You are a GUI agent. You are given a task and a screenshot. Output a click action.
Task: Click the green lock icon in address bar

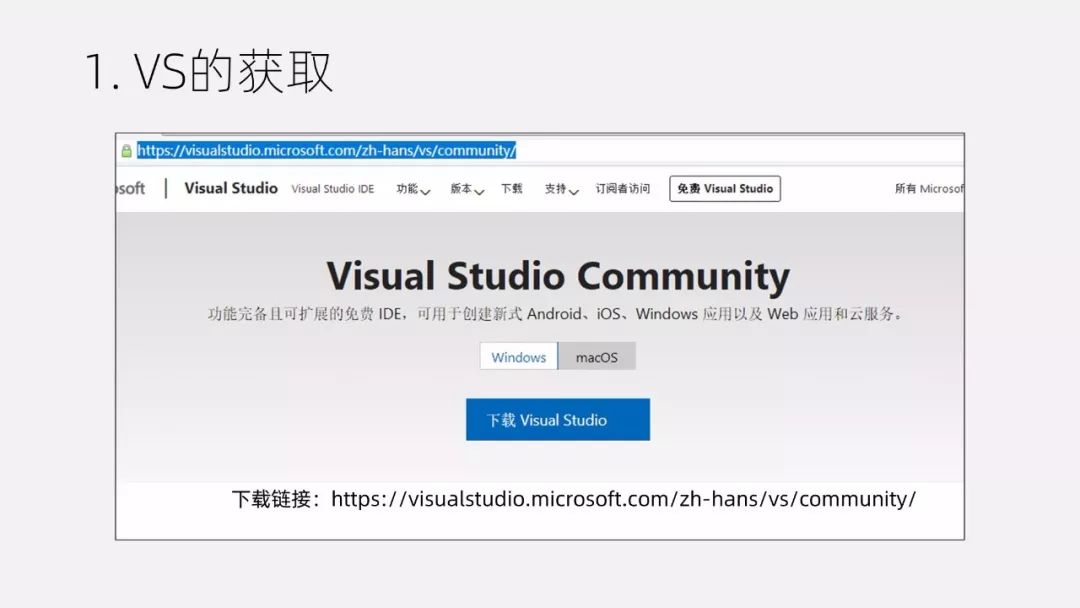click(126, 151)
